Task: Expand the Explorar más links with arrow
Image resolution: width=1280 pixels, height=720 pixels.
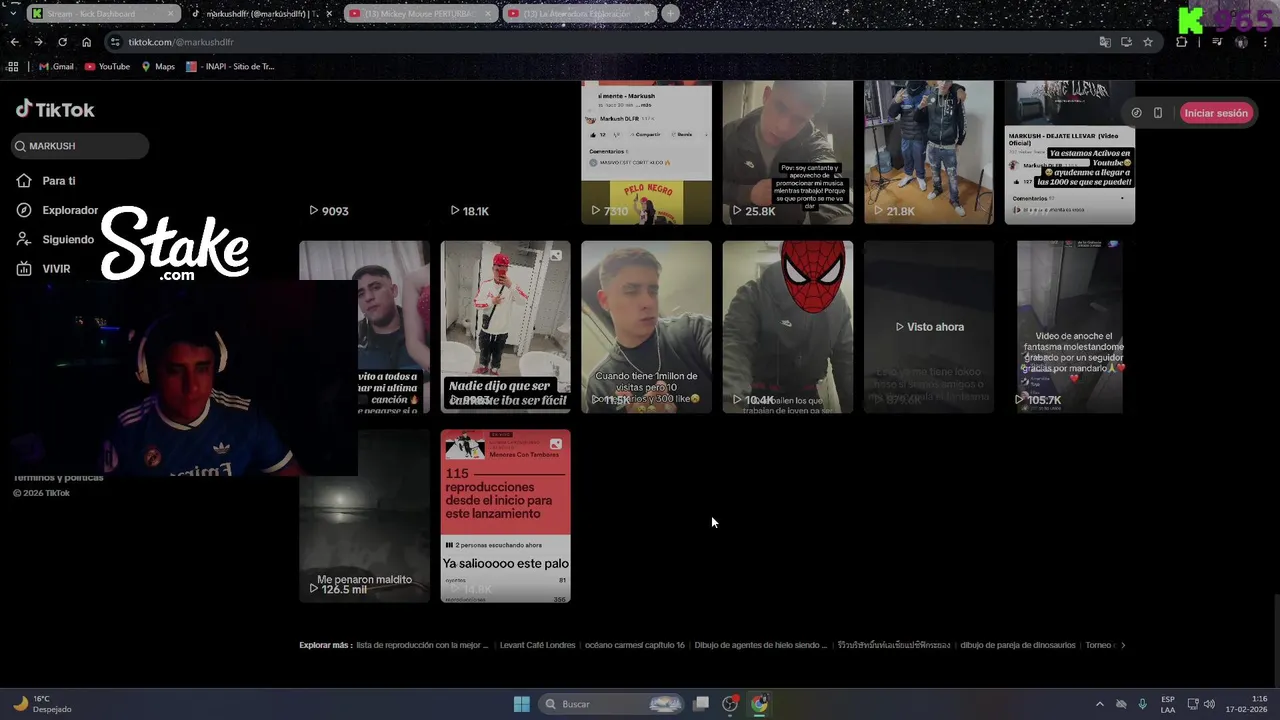Action: (1123, 645)
